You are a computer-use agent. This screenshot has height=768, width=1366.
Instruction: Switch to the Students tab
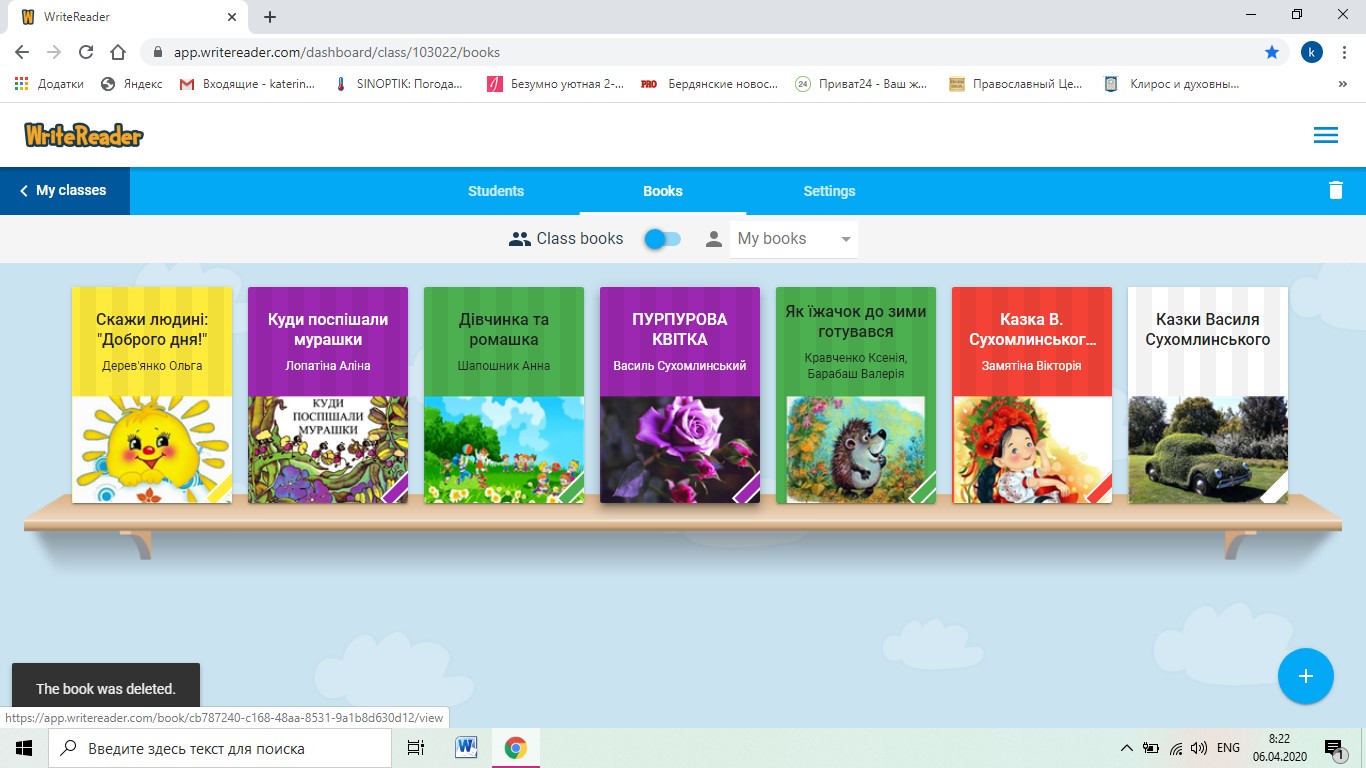[x=496, y=191]
